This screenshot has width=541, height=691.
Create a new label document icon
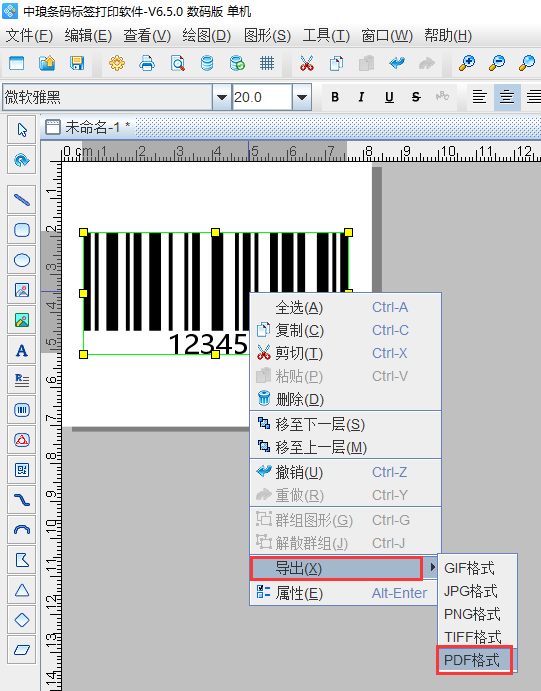(x=17, y=63)
